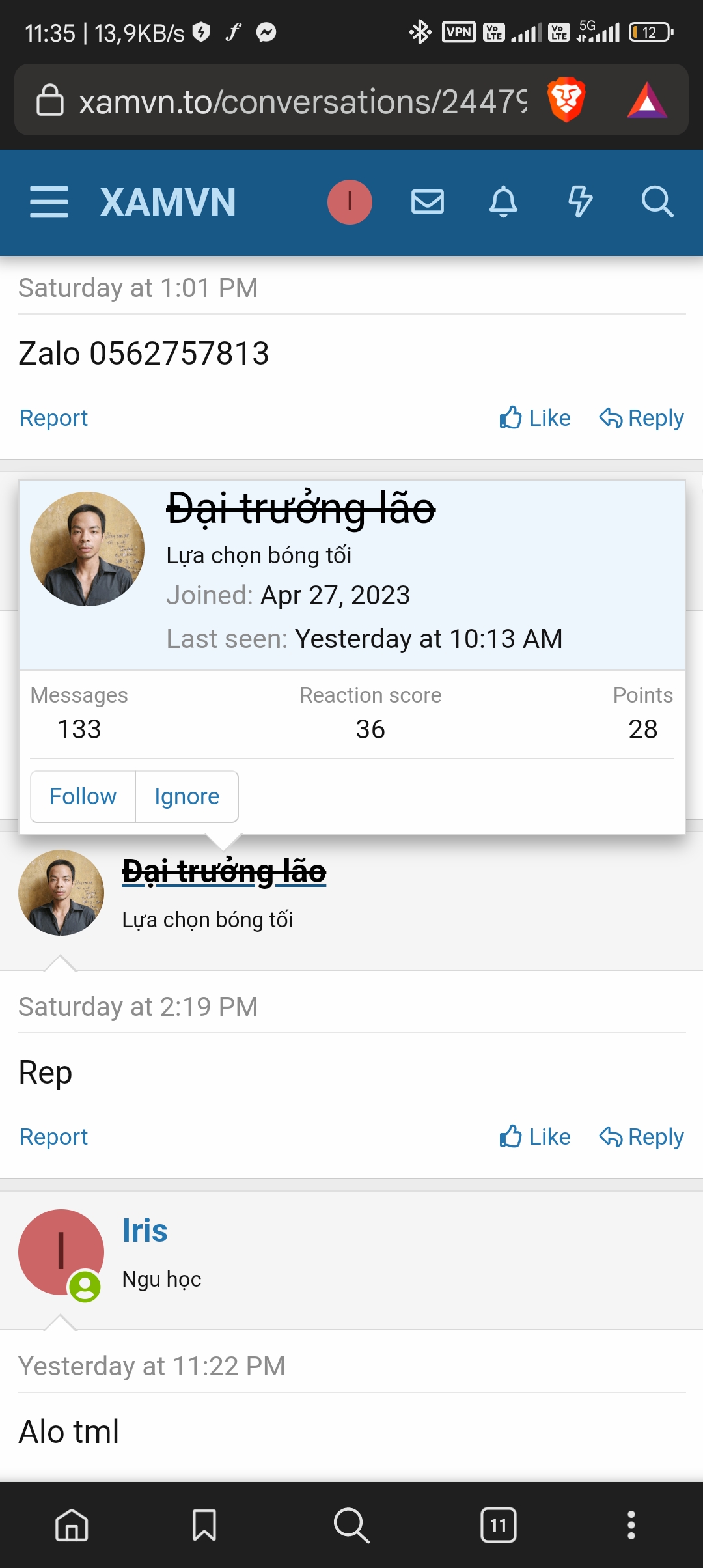Like the "Rep" message
This screenshot has width=703, height=1568.
pos(535,1137)
